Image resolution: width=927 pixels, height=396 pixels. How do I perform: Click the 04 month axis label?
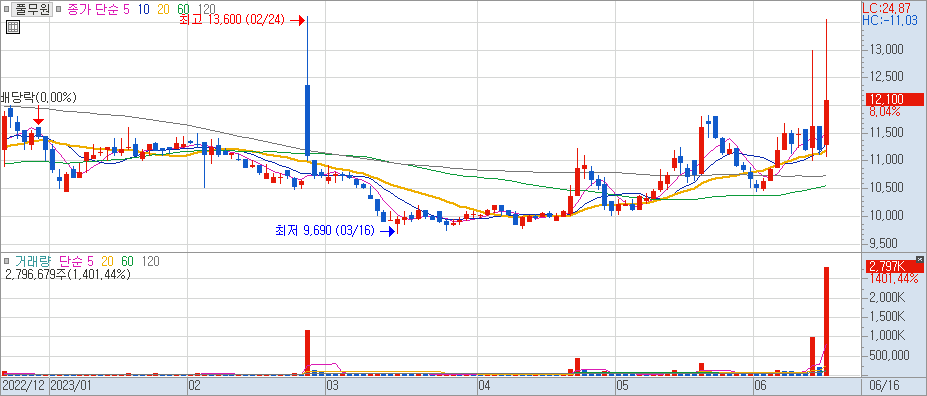coord(485,386)
